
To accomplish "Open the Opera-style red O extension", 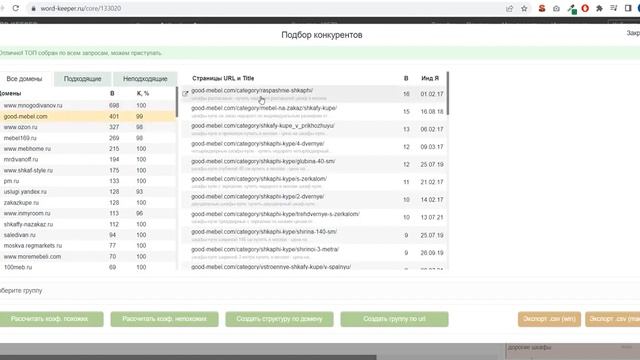I will point(585,8).
